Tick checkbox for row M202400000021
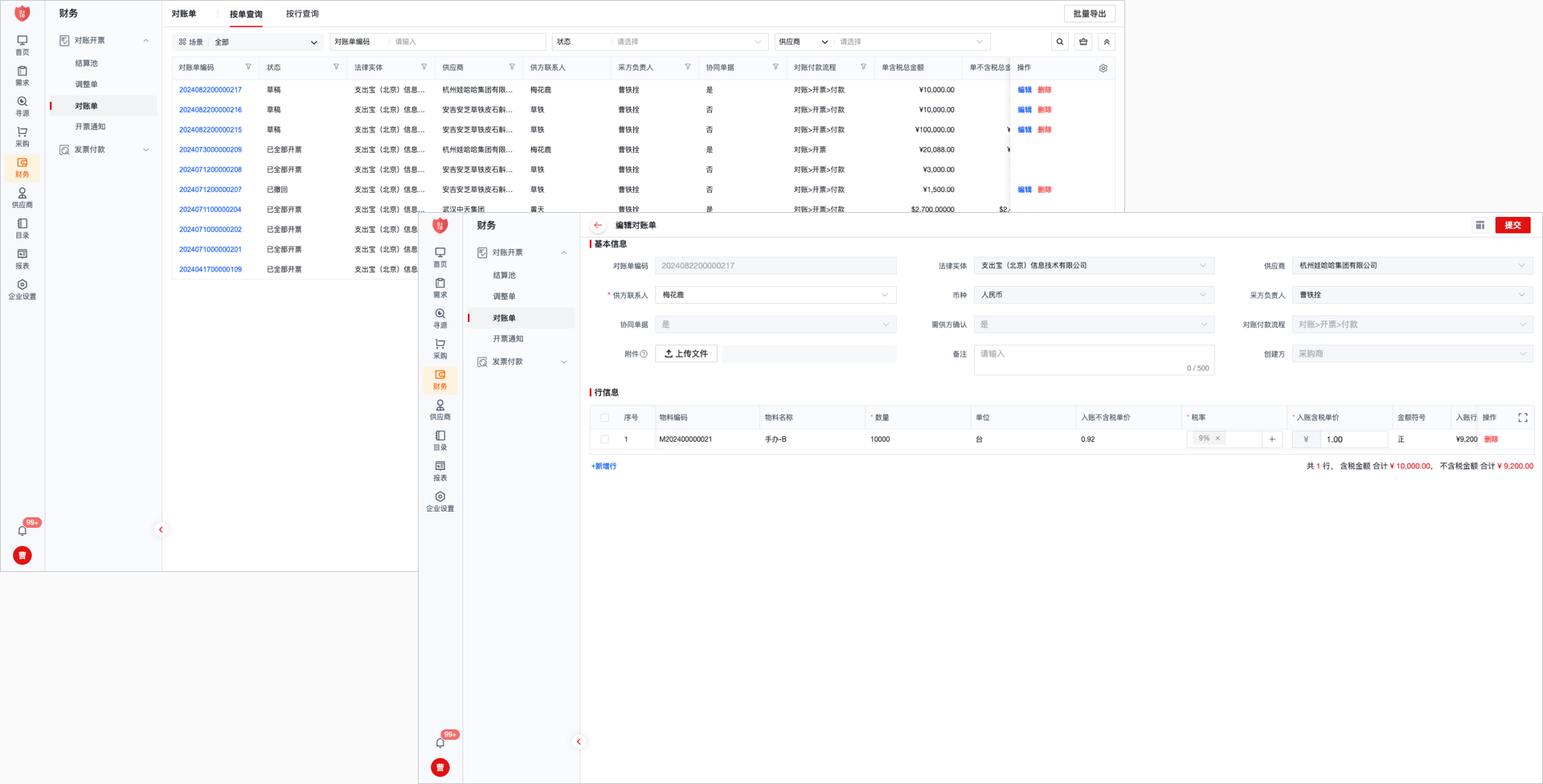The width and height of the screenshot is (1543, 784). click(605, 439)
